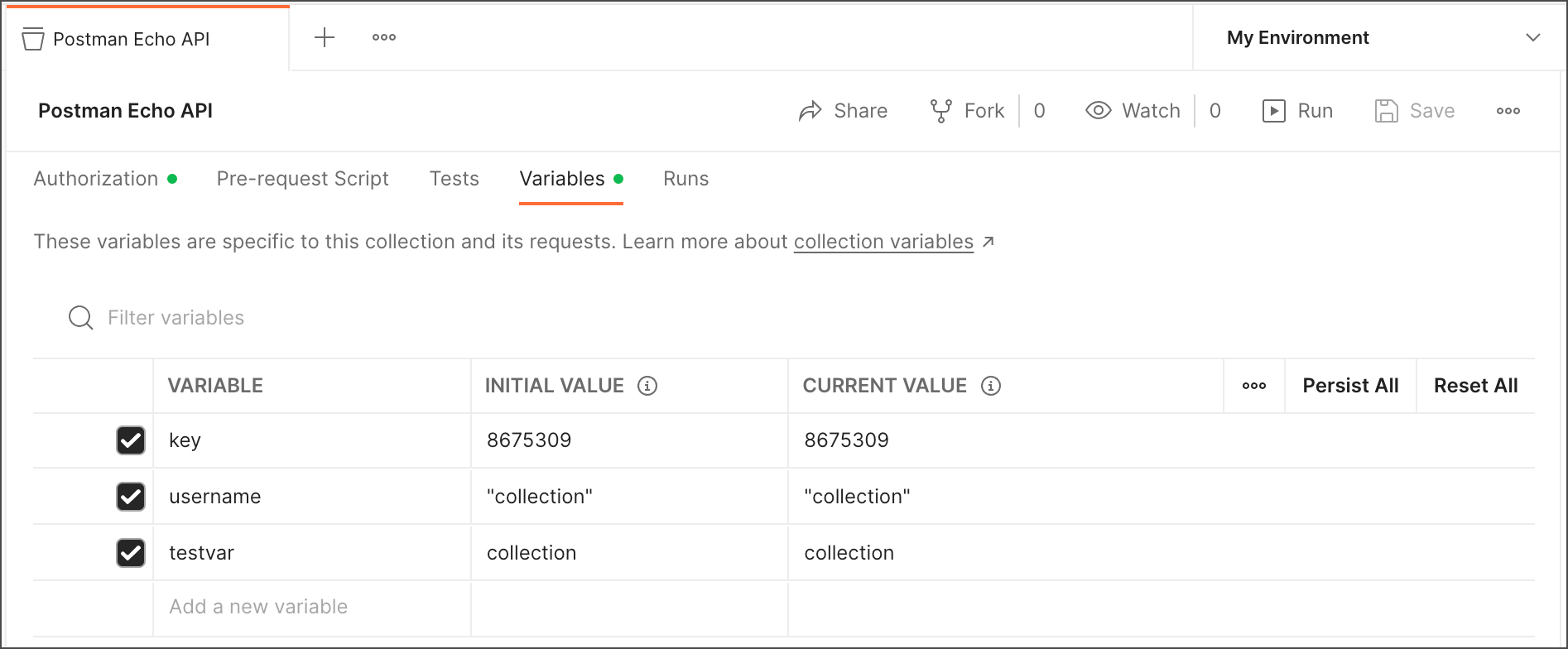
Task: Click empty current value cell of new variable row
Action: (x=1162, y=607)
